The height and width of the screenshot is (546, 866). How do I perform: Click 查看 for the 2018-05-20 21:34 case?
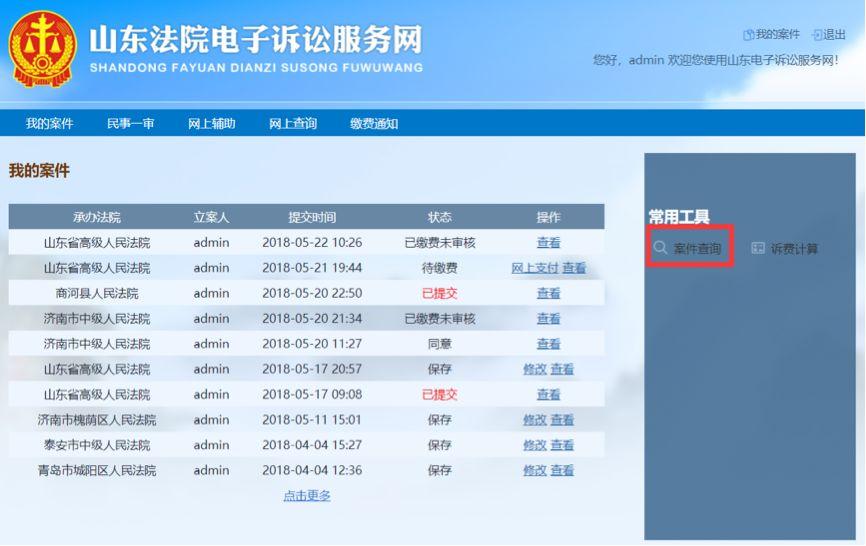548,319
